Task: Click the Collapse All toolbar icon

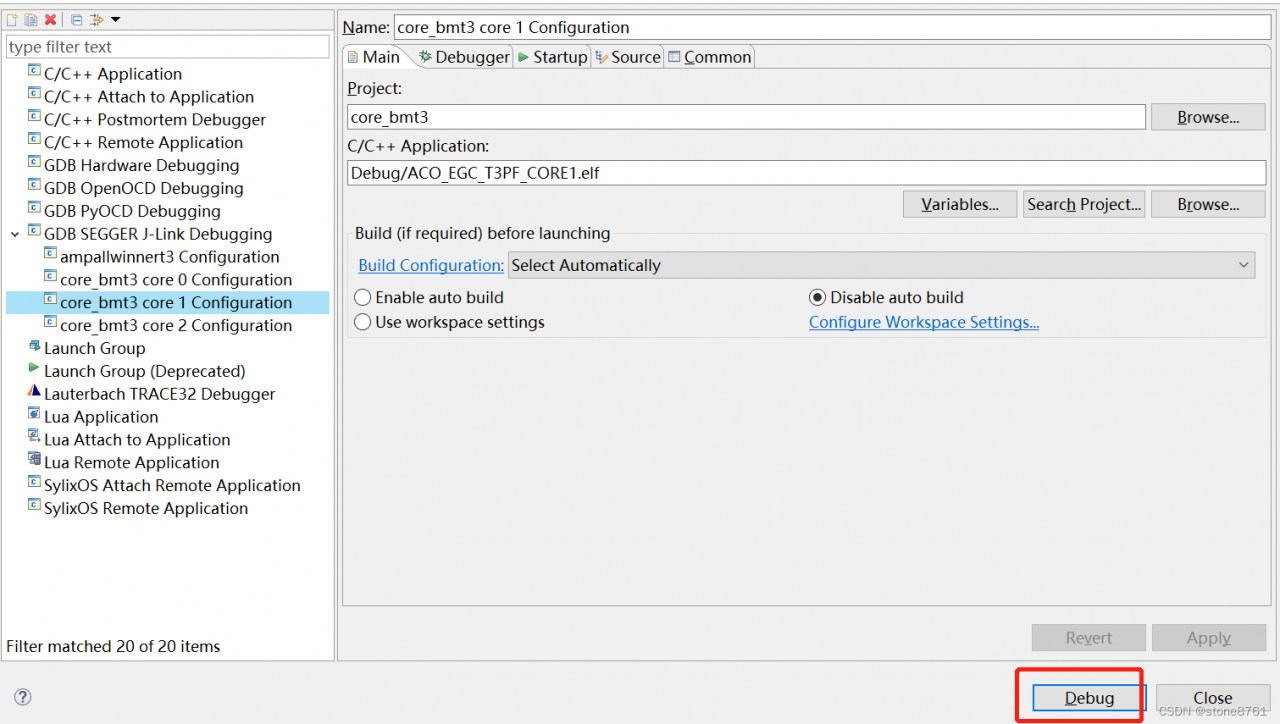Action: (77, 20)
